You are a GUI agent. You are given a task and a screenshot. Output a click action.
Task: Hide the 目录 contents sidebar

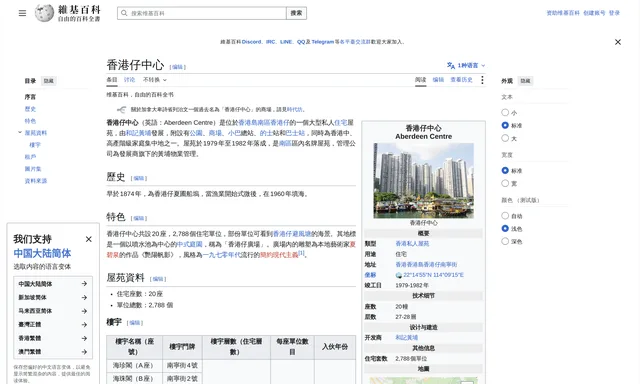[x=49, y=81]
